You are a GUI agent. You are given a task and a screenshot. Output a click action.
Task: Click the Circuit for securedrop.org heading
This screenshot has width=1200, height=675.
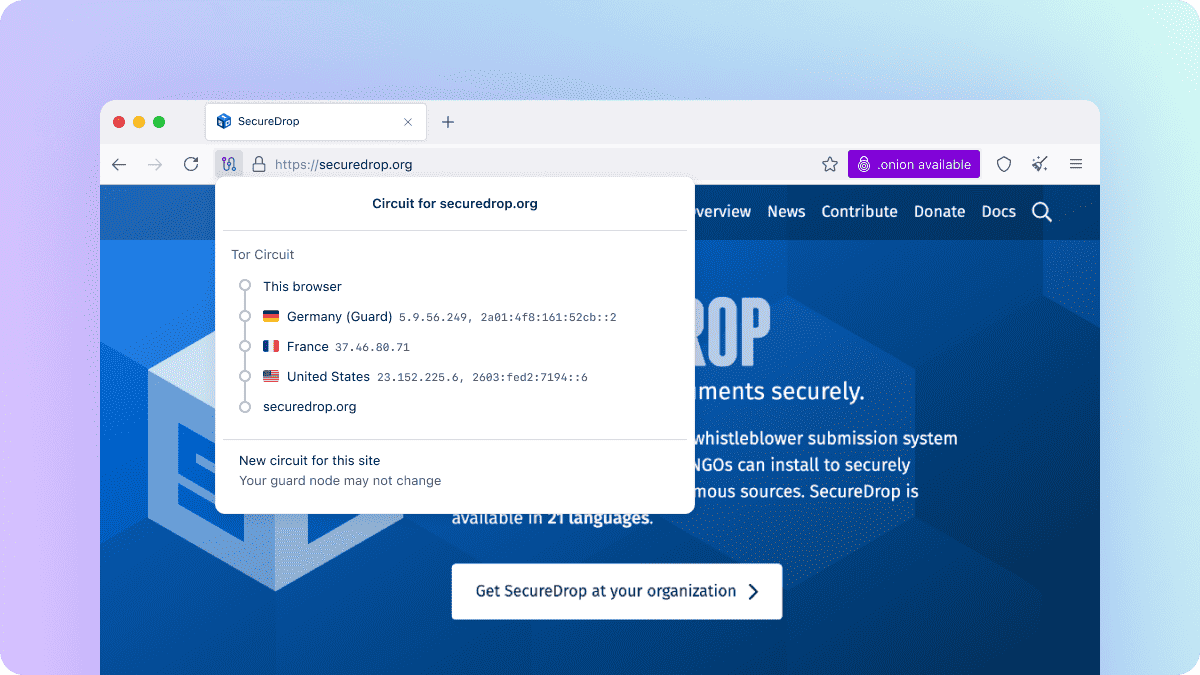pos(455,203)
